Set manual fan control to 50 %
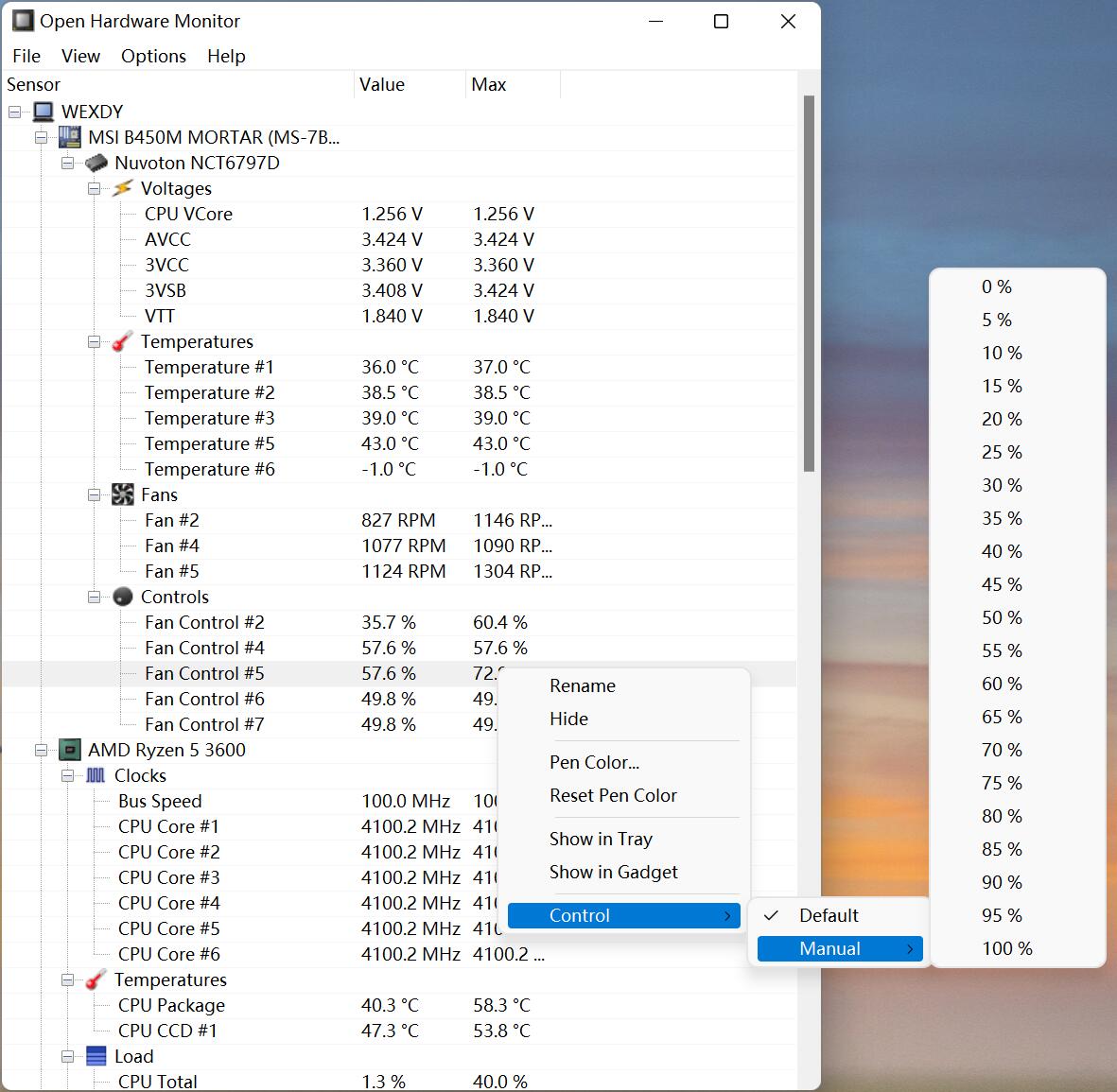The image size is (1117, 1092). (x=1002, y=617)
